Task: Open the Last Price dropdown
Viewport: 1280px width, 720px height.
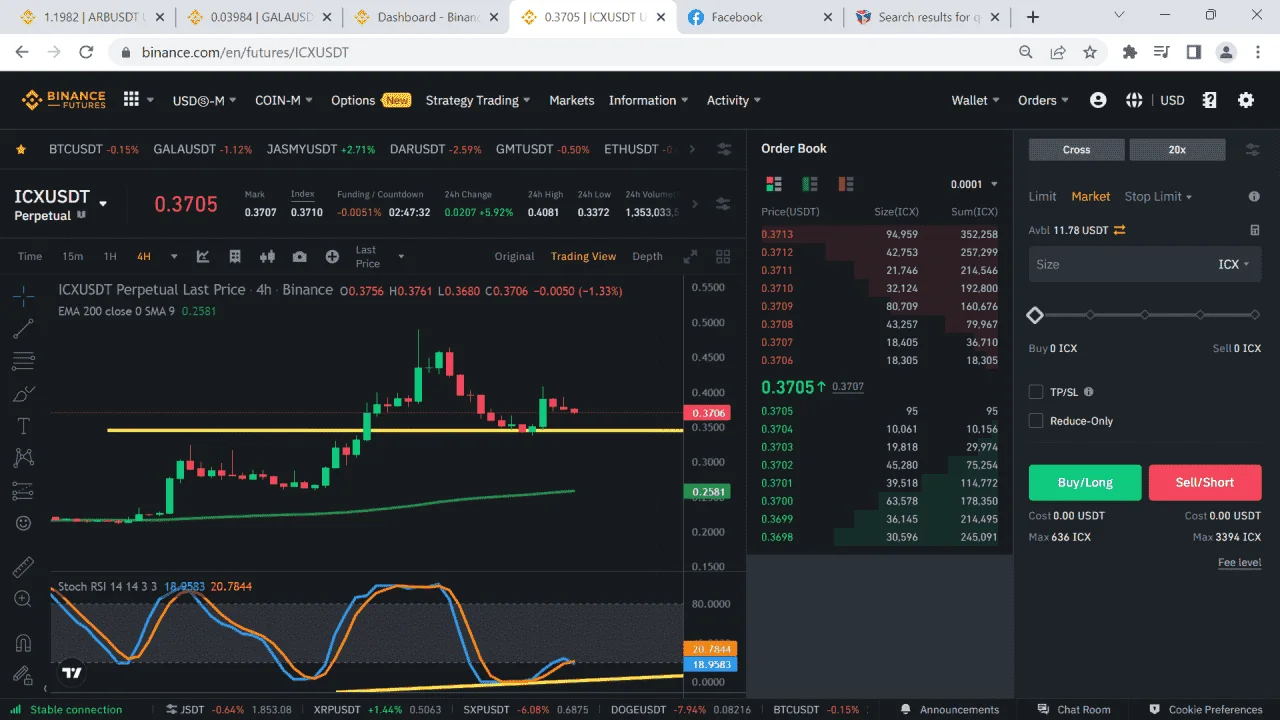Action: [x=379, y=256]
